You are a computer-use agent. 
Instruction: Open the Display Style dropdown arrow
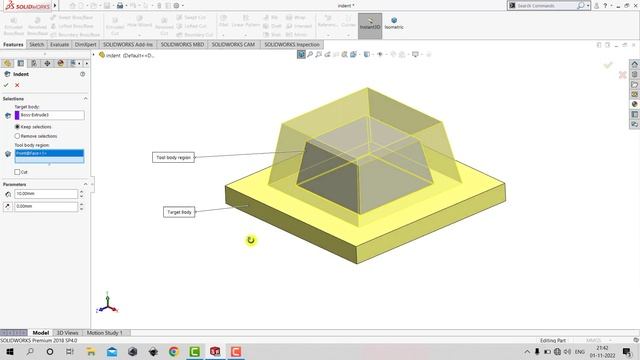tap(372, 54)
